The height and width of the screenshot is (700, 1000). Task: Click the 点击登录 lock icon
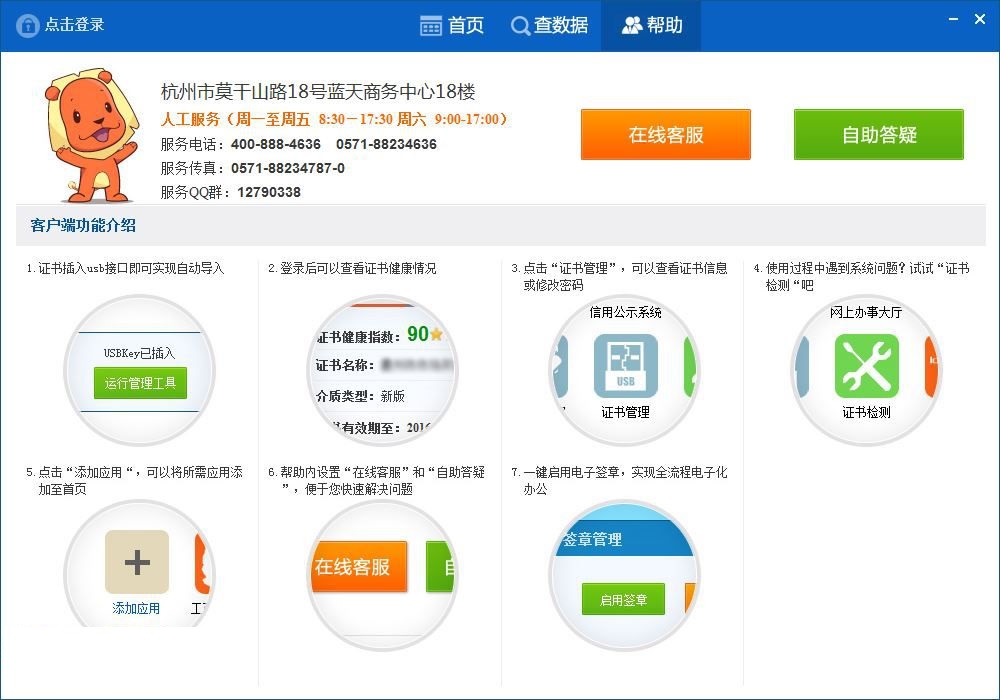pyautogui.click(x=28, y=25)
